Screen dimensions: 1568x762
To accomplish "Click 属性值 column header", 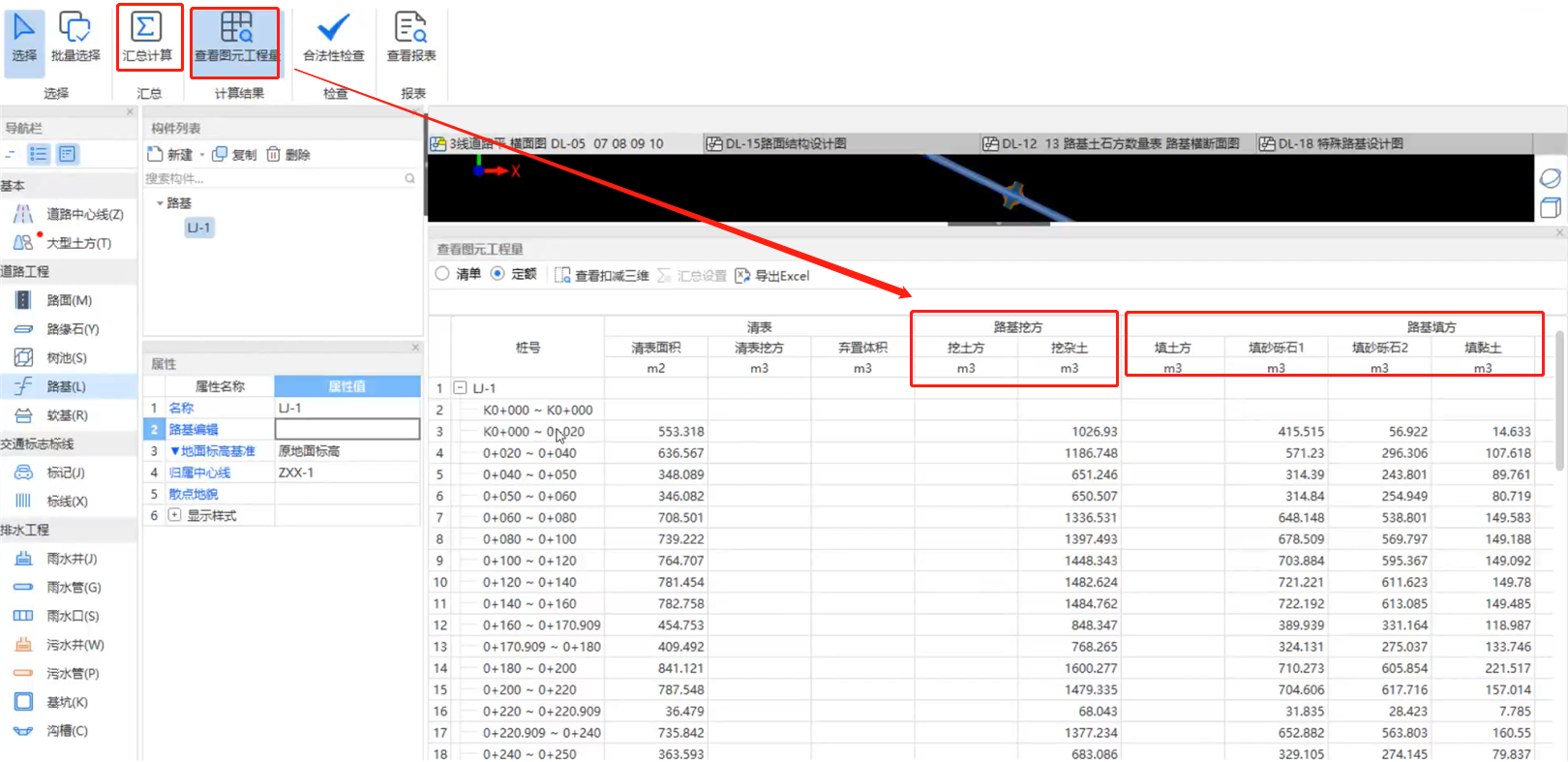I will click(x=347, y=386).
